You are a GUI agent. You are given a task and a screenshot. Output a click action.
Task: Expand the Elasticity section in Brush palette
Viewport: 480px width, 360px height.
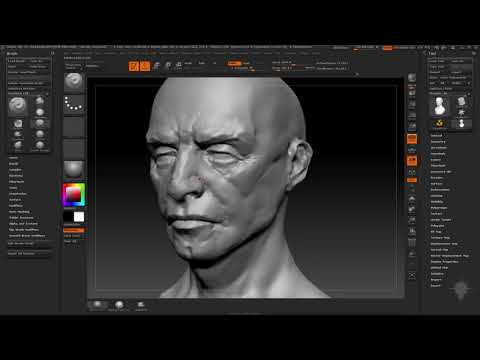tap(16, 176)
